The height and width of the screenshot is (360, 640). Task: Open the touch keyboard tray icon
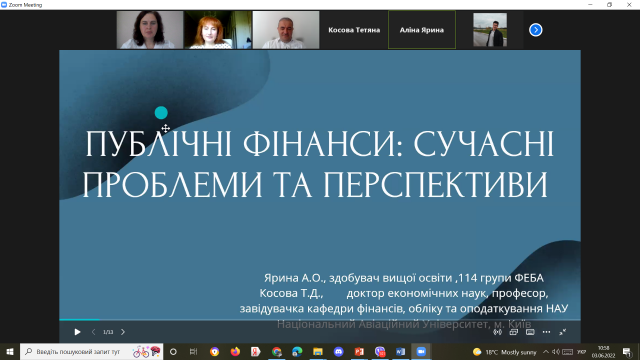[567, 352]
